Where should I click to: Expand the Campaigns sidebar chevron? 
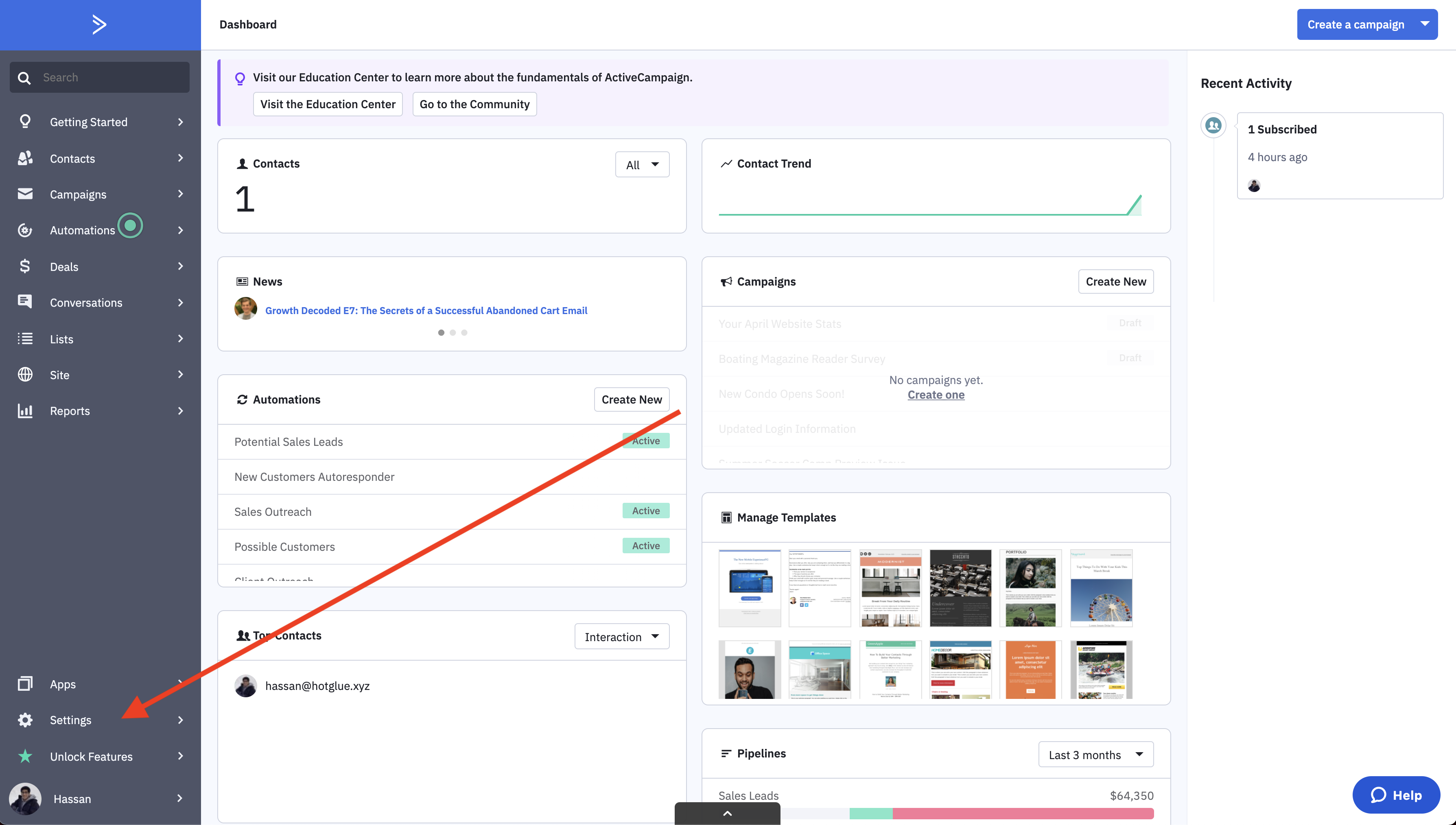[x=180, y=194]
